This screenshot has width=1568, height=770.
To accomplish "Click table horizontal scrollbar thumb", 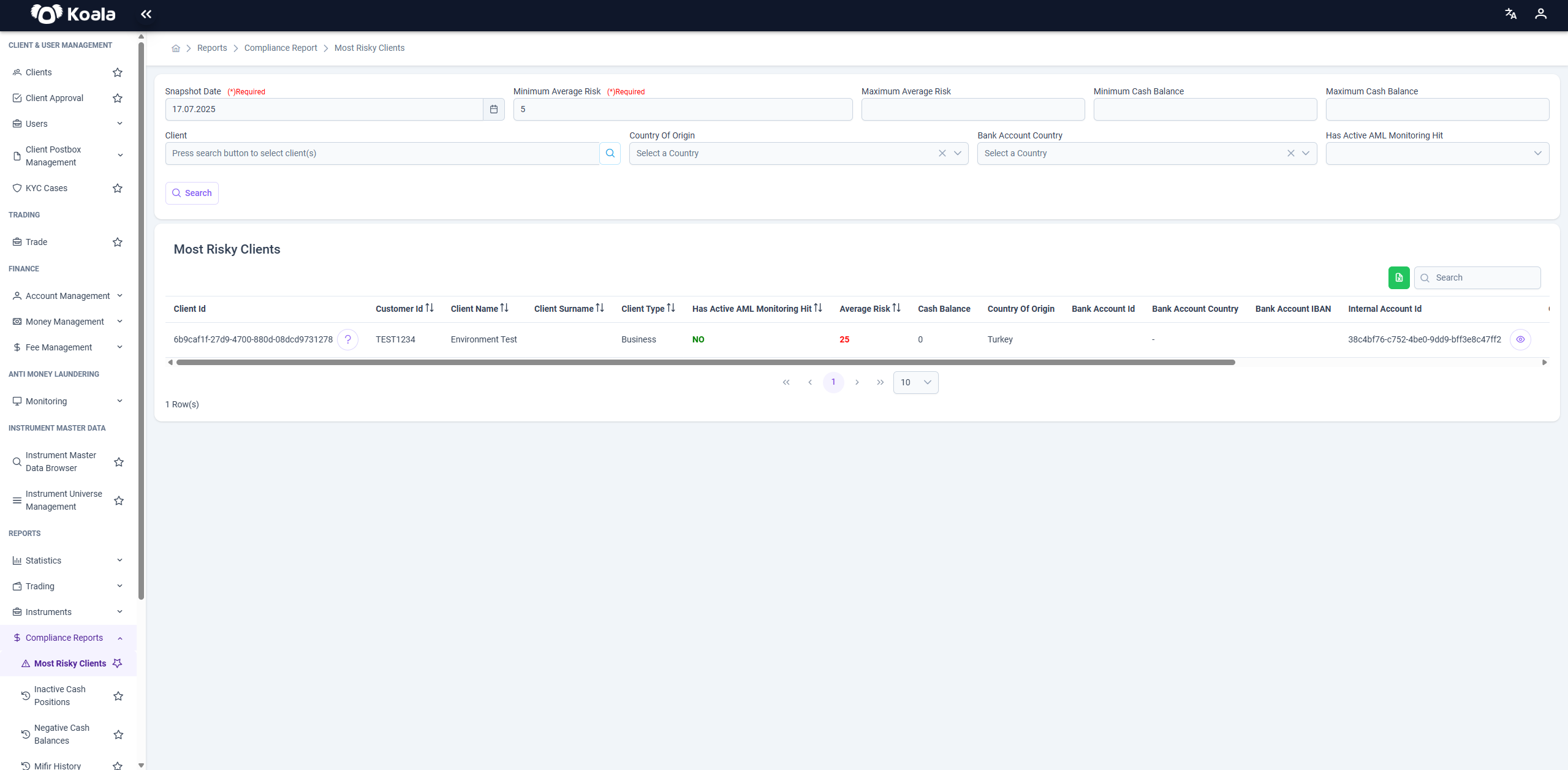I will (705, 363).
